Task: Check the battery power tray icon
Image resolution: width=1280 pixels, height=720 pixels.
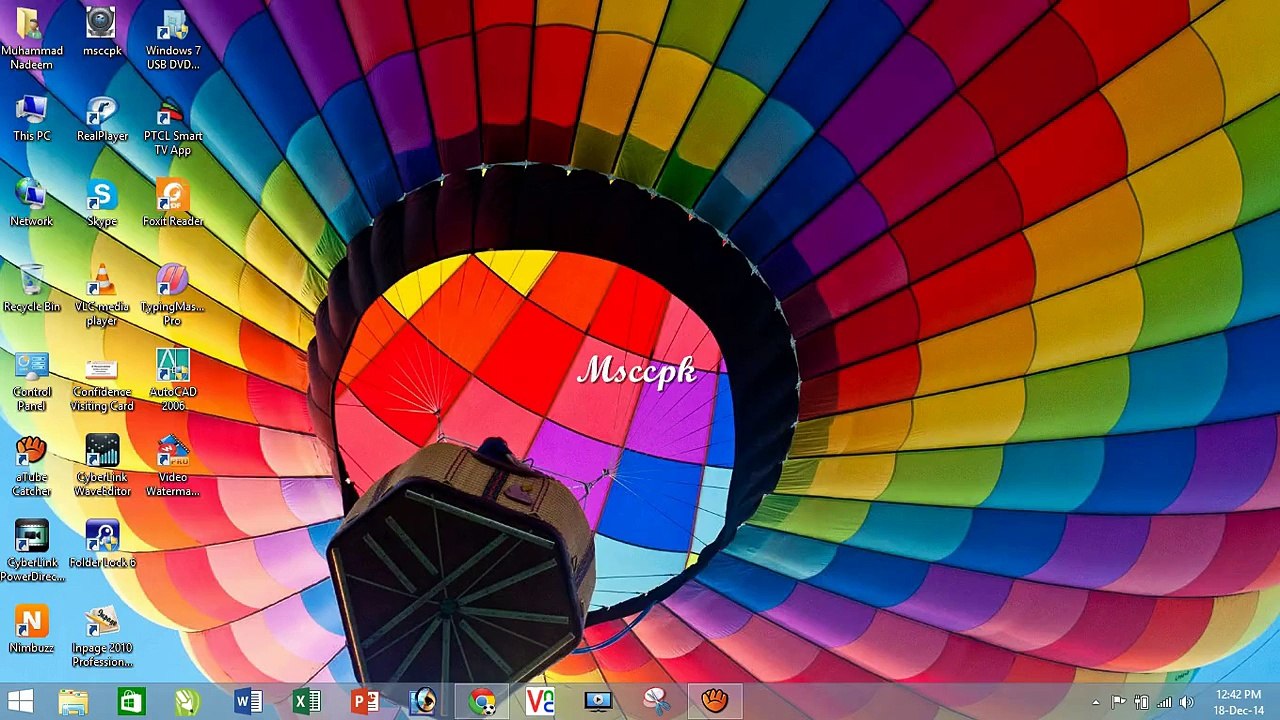Action: 1141,702
